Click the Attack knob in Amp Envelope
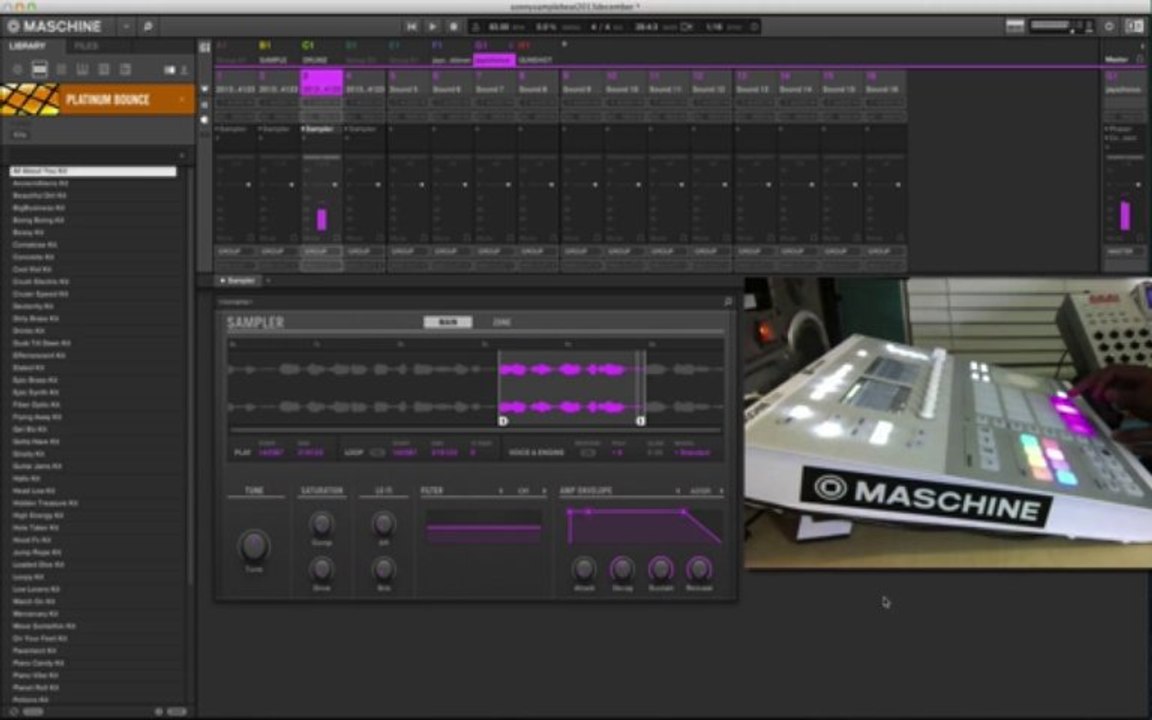 click(584, 569)
